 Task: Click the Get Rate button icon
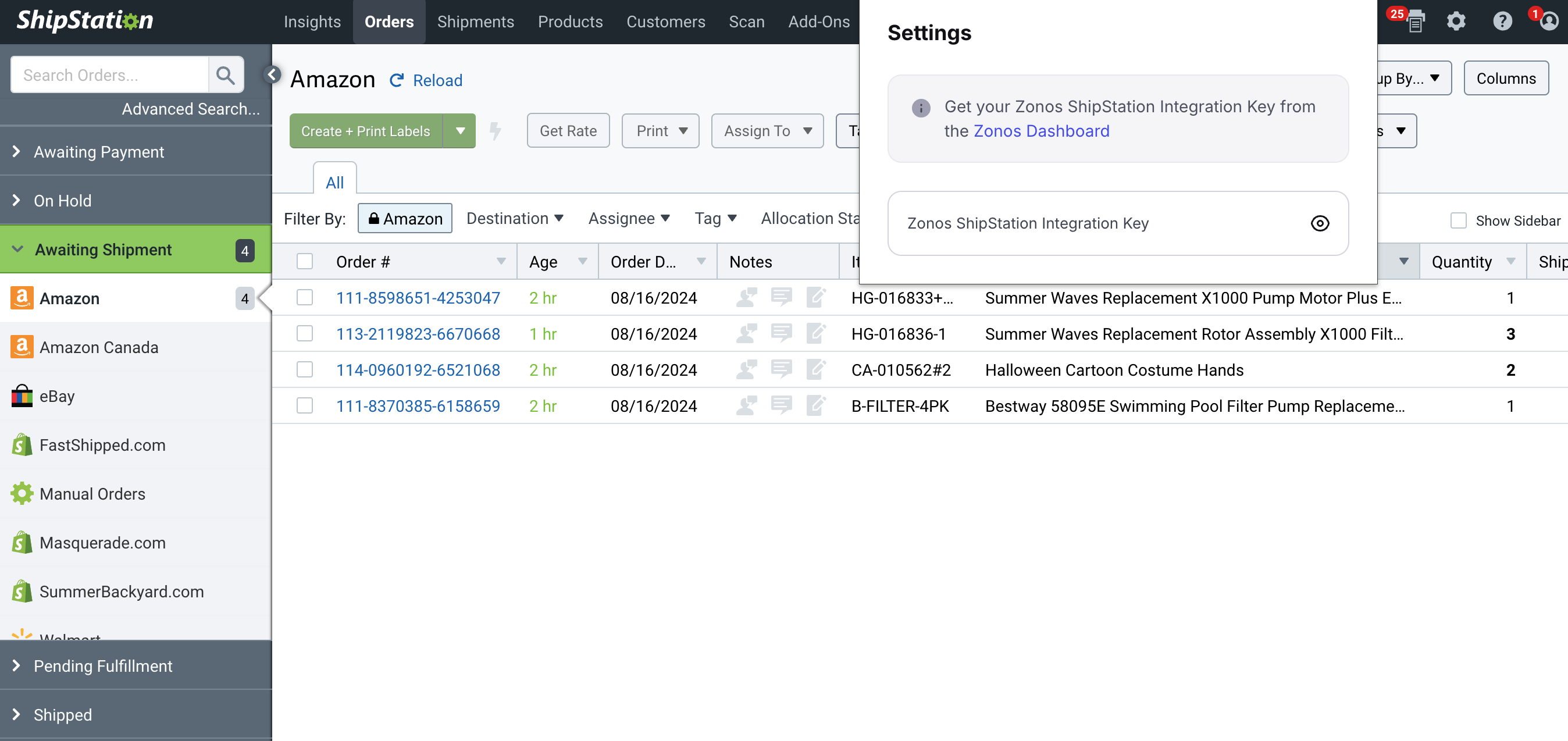(568, 130)
